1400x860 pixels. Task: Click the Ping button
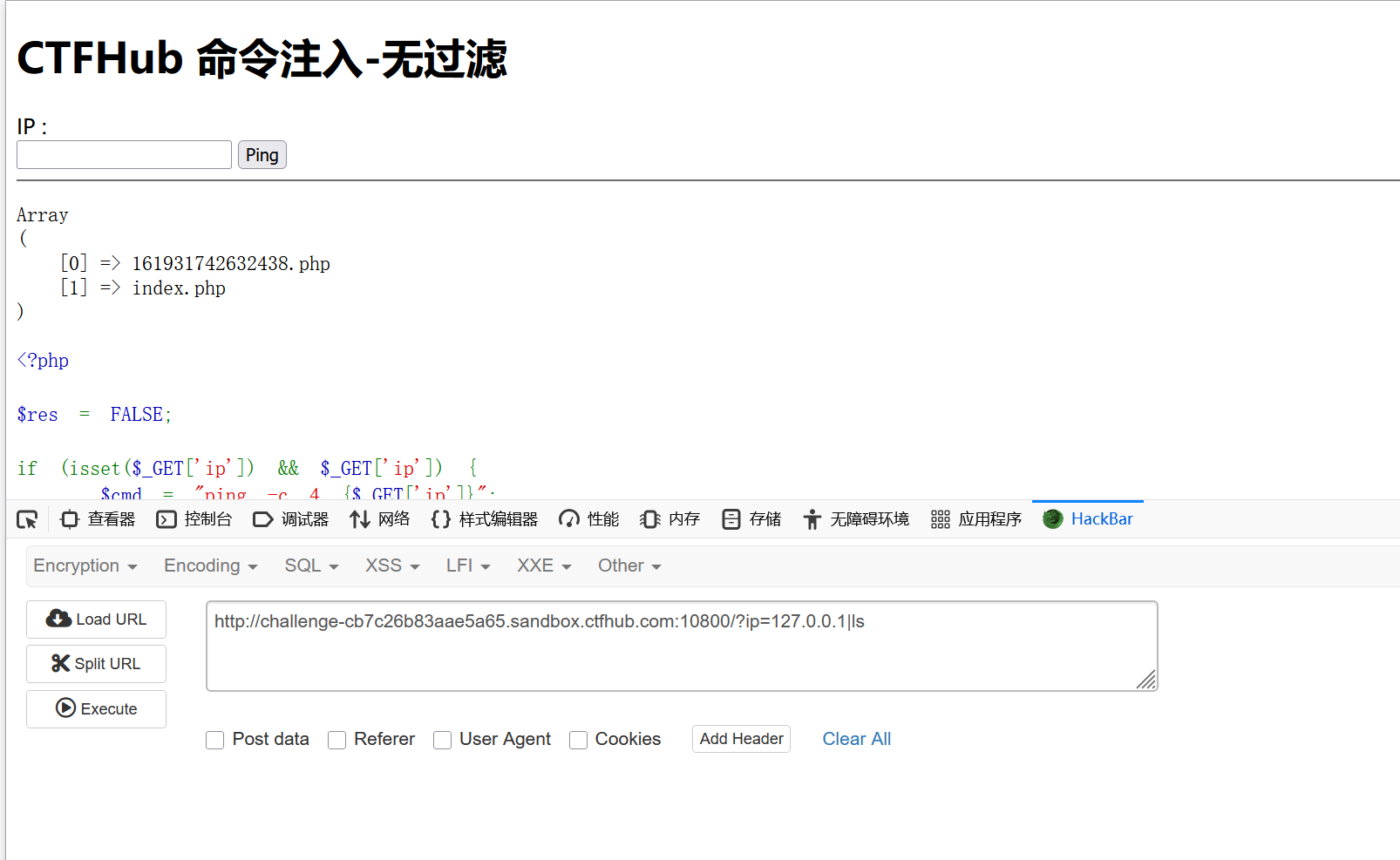(x=262, y=155)
